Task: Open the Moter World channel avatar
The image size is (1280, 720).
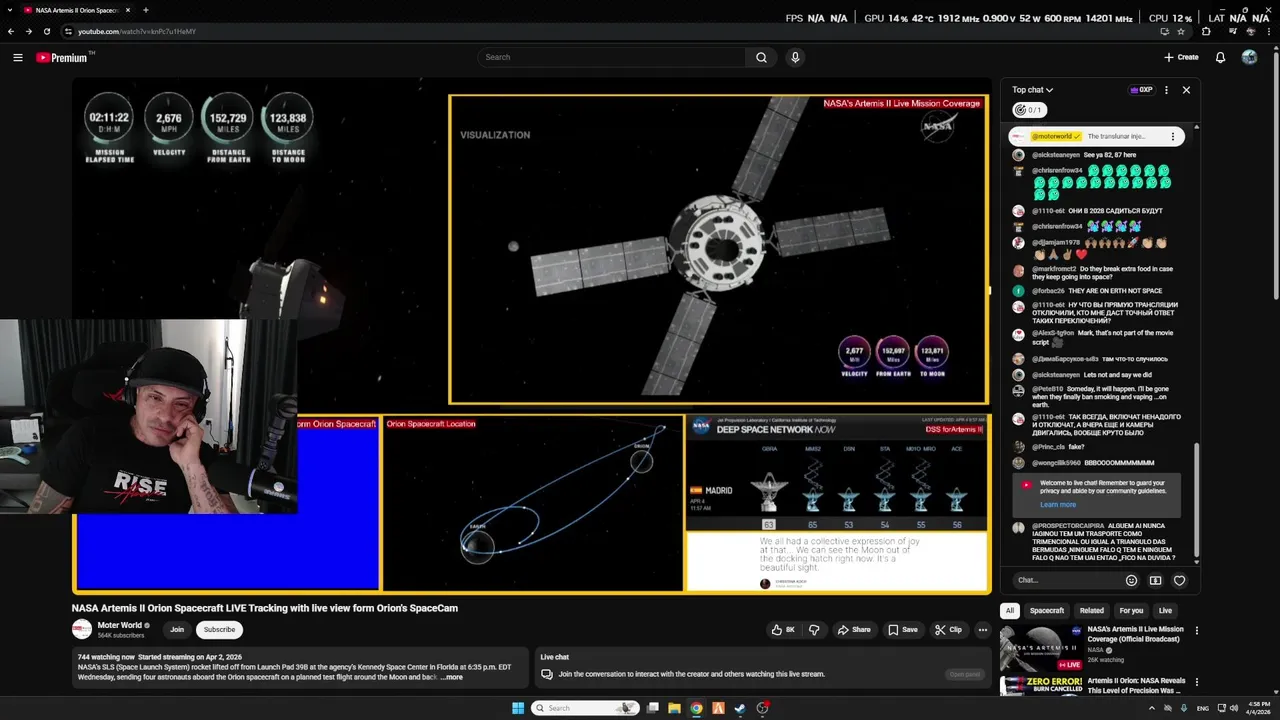Action: click(x=82, y=629)
